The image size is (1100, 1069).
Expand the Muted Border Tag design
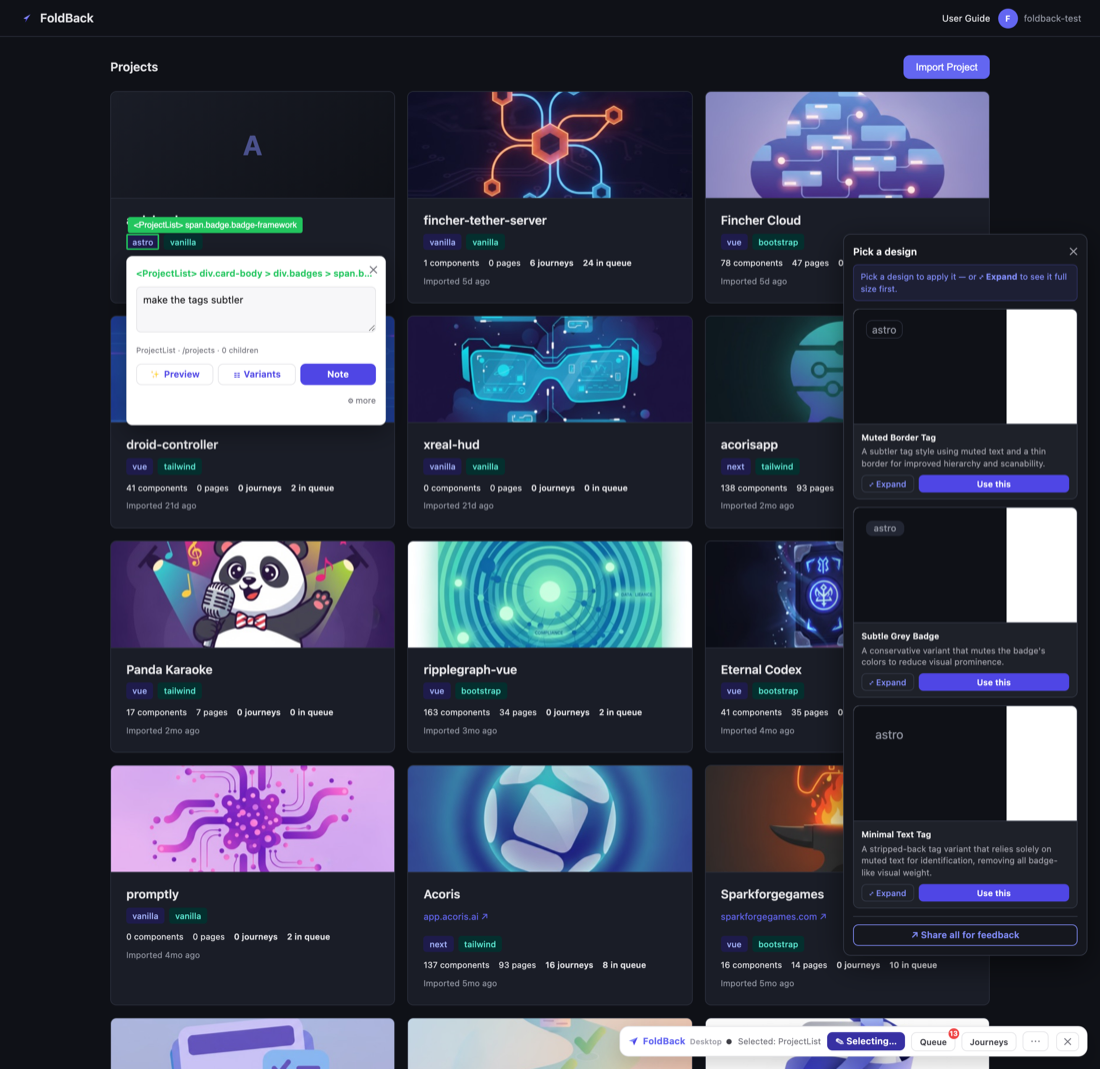887,484
